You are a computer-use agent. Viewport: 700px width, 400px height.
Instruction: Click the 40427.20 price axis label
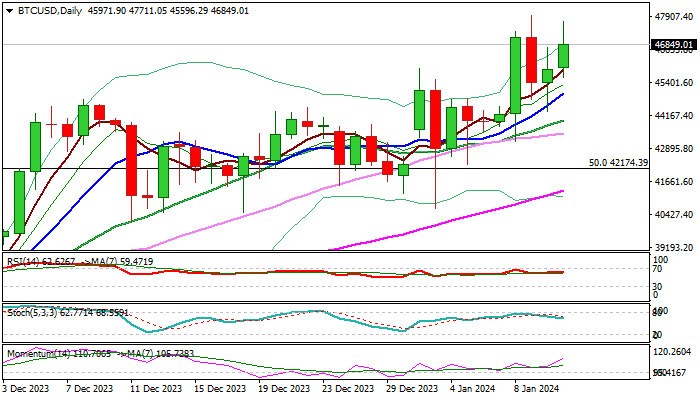click(672, 215)
